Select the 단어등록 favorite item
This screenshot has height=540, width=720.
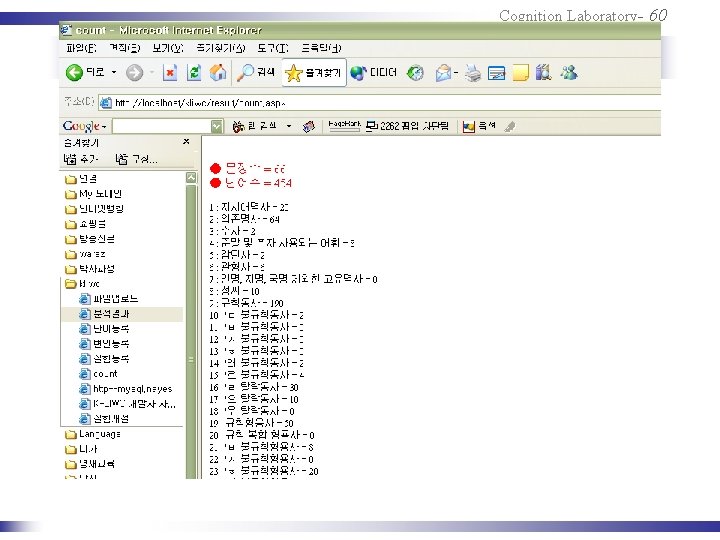point(104,329)
